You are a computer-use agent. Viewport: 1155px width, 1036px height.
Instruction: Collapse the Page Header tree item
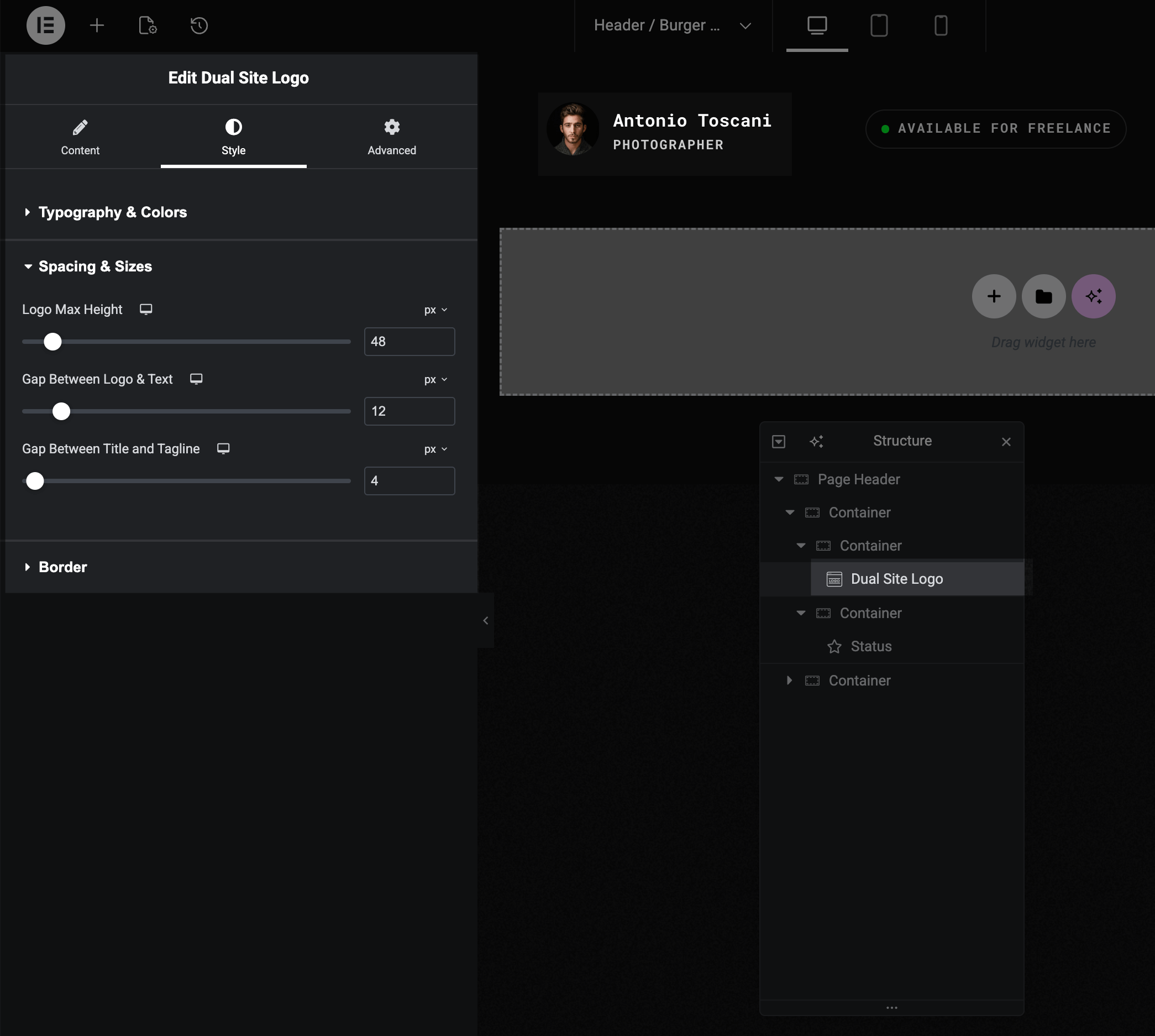coord(778,479)
